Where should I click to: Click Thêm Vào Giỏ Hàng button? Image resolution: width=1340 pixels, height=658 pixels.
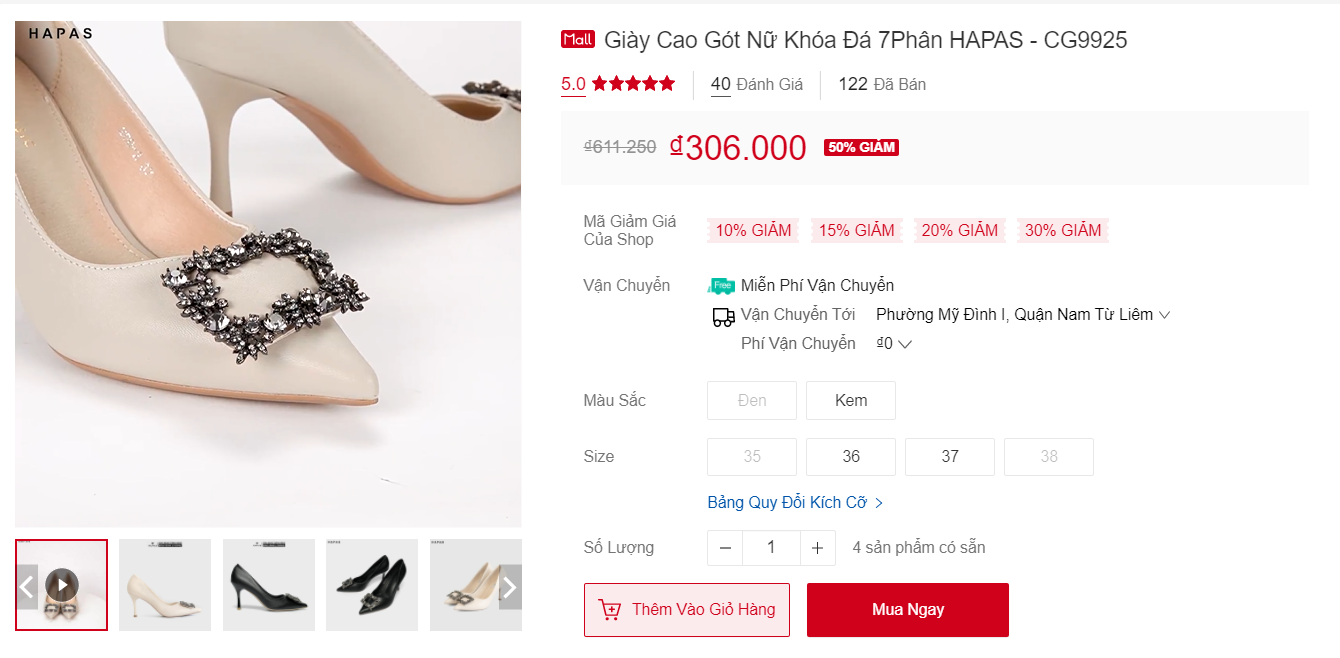click(x=687, y=610)
